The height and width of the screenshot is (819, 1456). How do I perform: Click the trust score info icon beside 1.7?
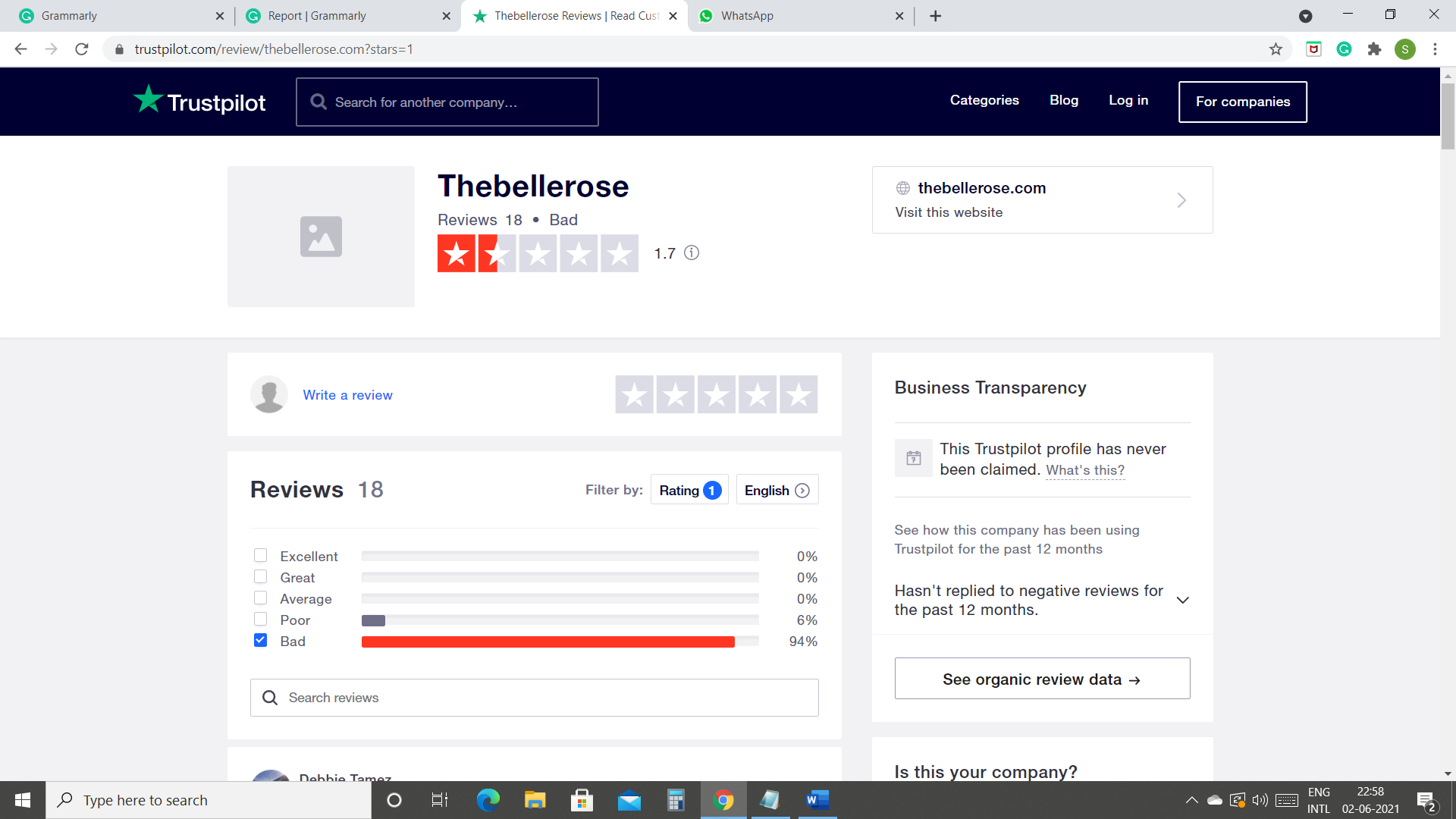692,253
